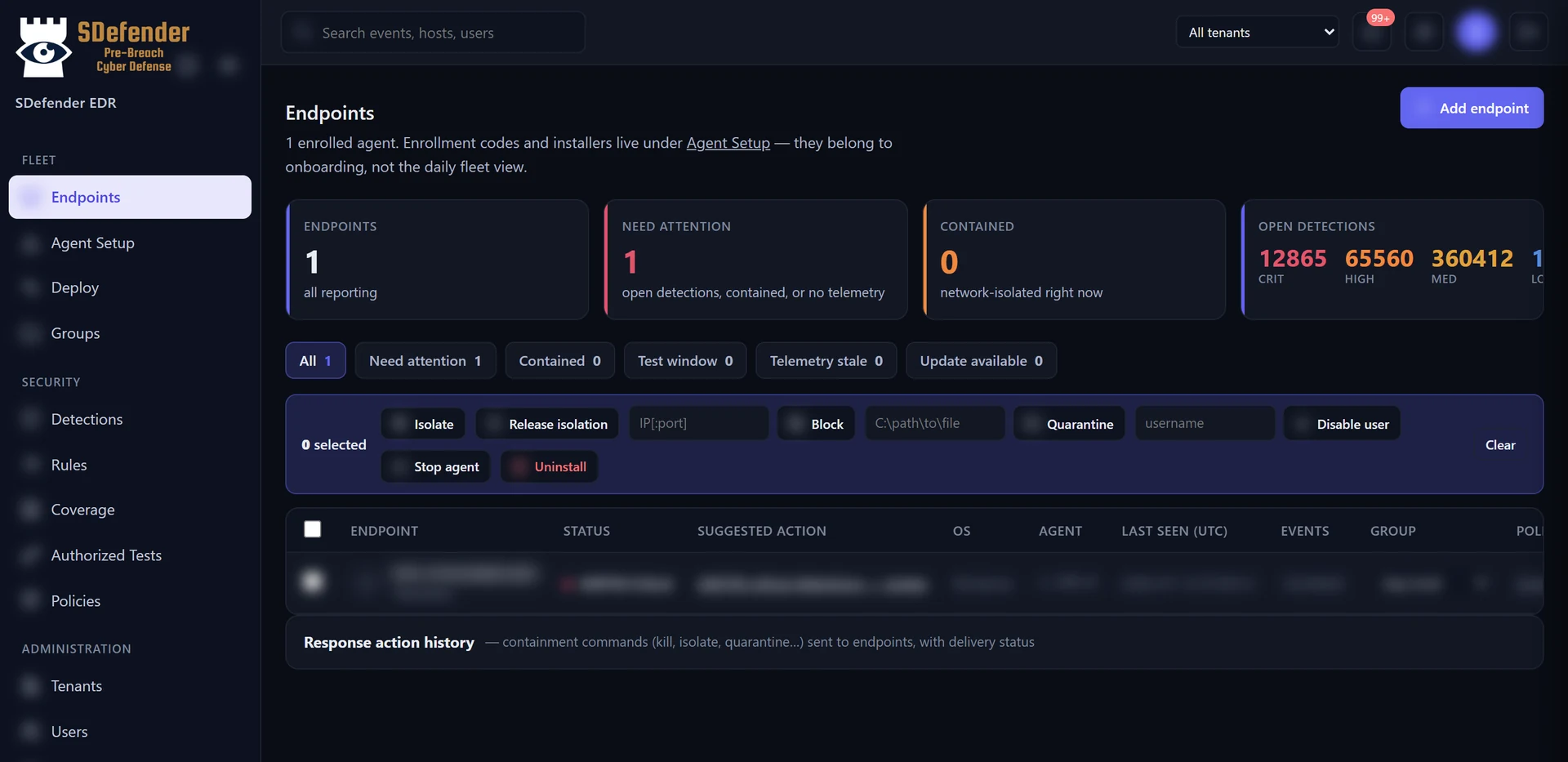This screenshot has height=762, width=1568.
Task: Follow the Agent Setup link in description
Action: pyautogui.click(x=728, y=143)
